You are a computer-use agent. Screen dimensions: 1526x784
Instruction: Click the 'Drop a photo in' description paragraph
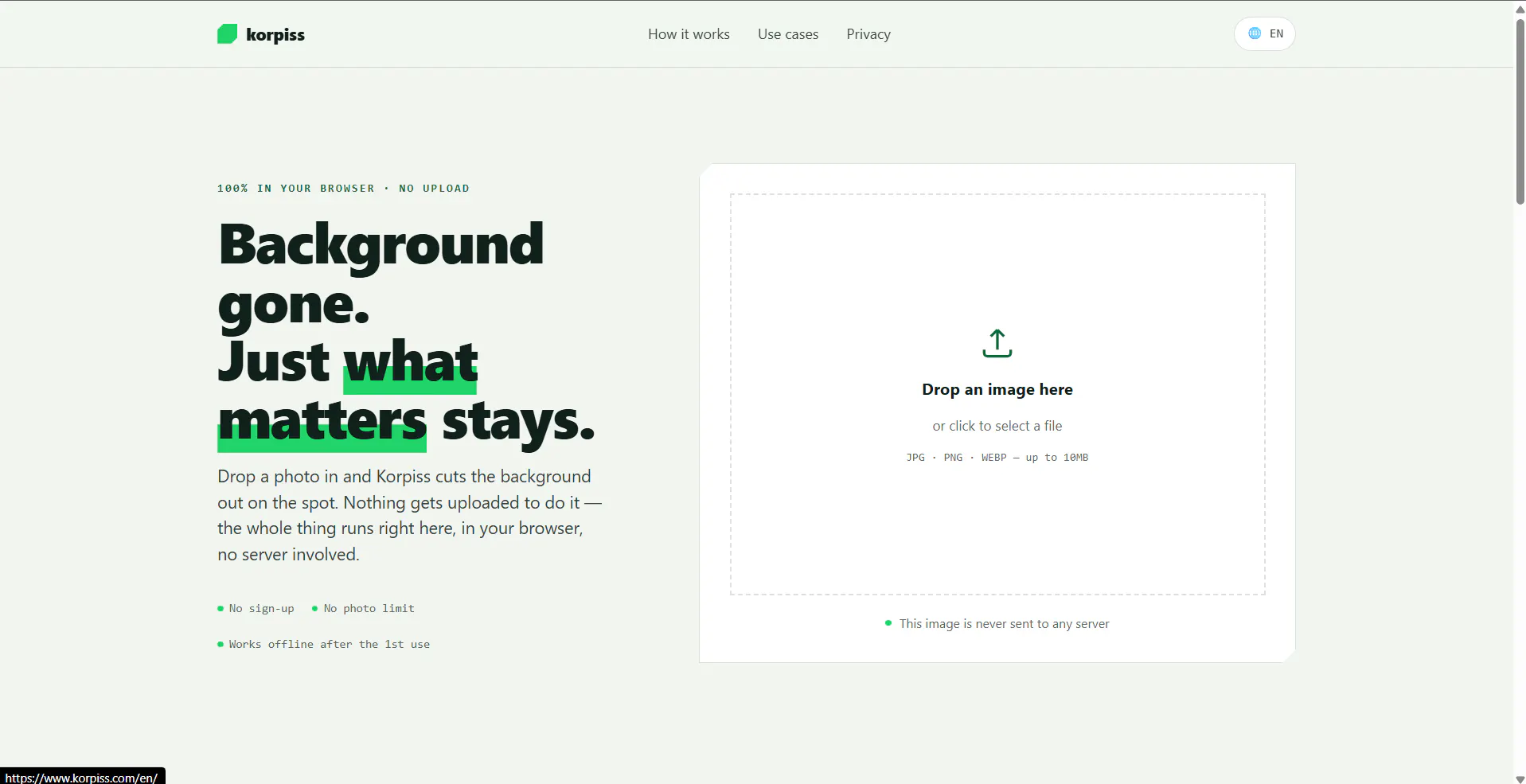[x=409, y=515]
